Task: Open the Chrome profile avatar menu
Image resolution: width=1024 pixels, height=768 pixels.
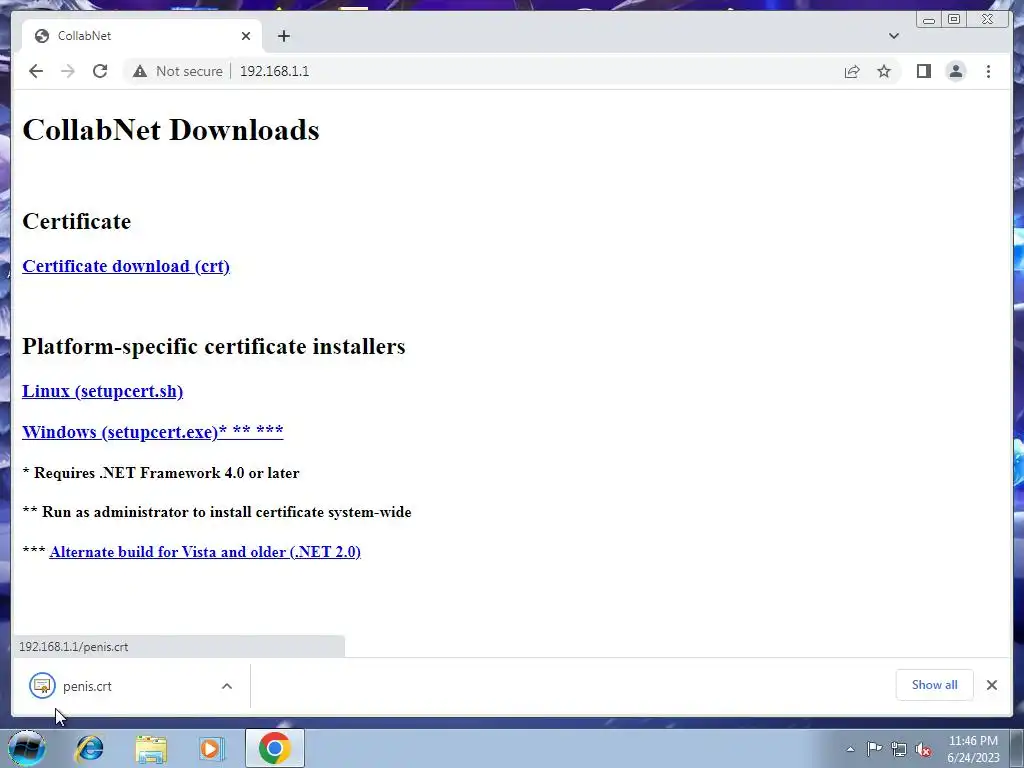Action: click(x=955, y=71)
